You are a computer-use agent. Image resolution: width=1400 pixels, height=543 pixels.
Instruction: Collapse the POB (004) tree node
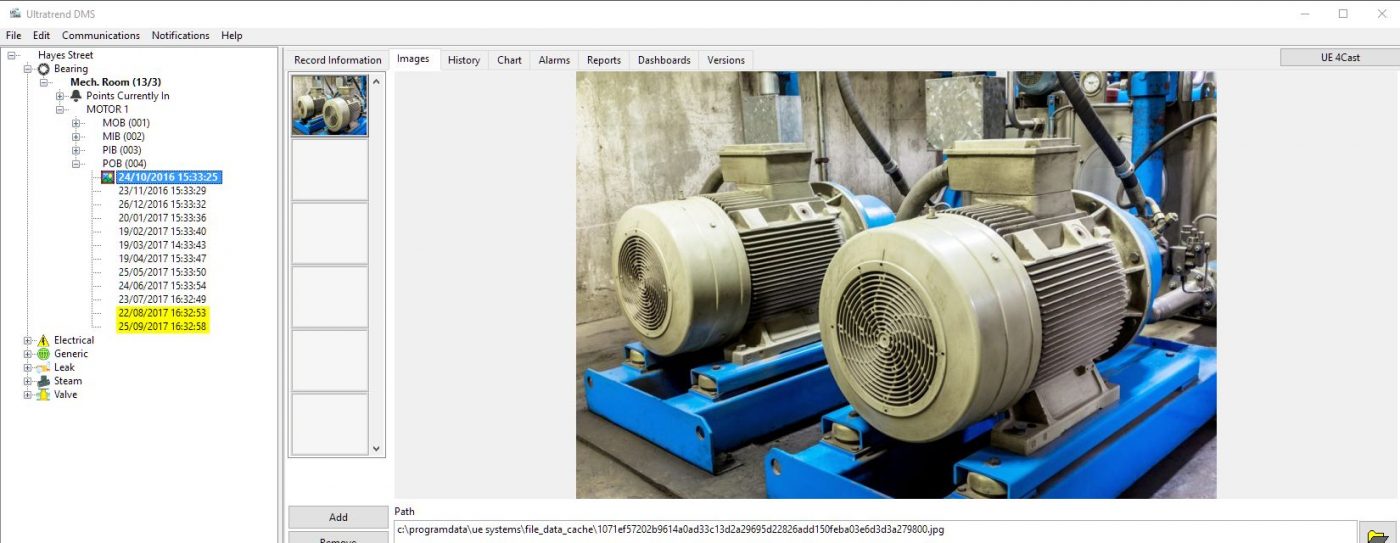click(77, 164)
